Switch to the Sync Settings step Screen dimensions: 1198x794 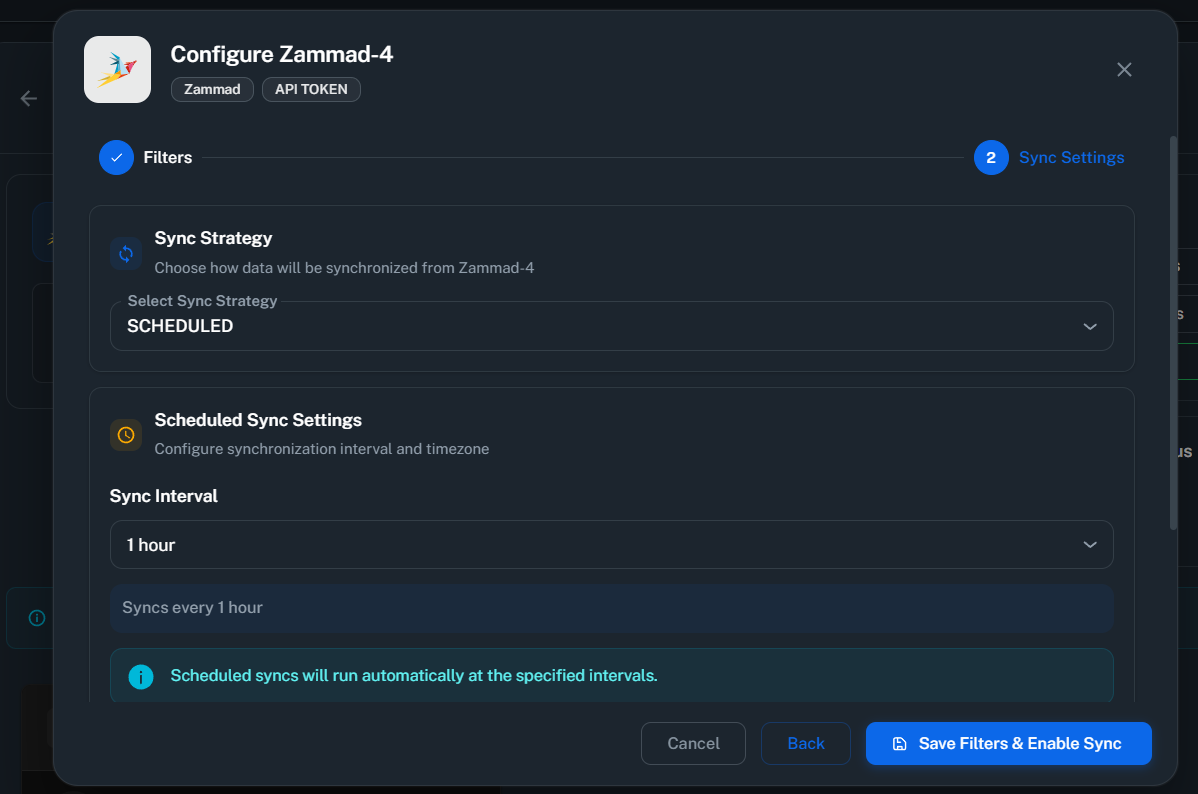click(1071, 157)
